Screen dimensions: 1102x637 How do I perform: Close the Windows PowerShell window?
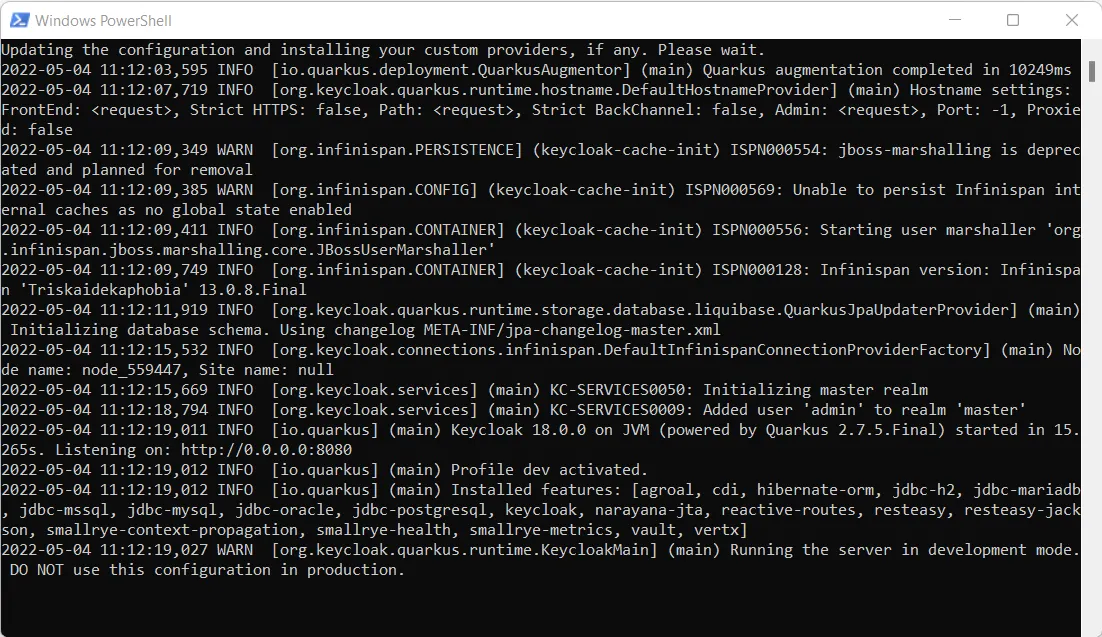click(1072, 20)
